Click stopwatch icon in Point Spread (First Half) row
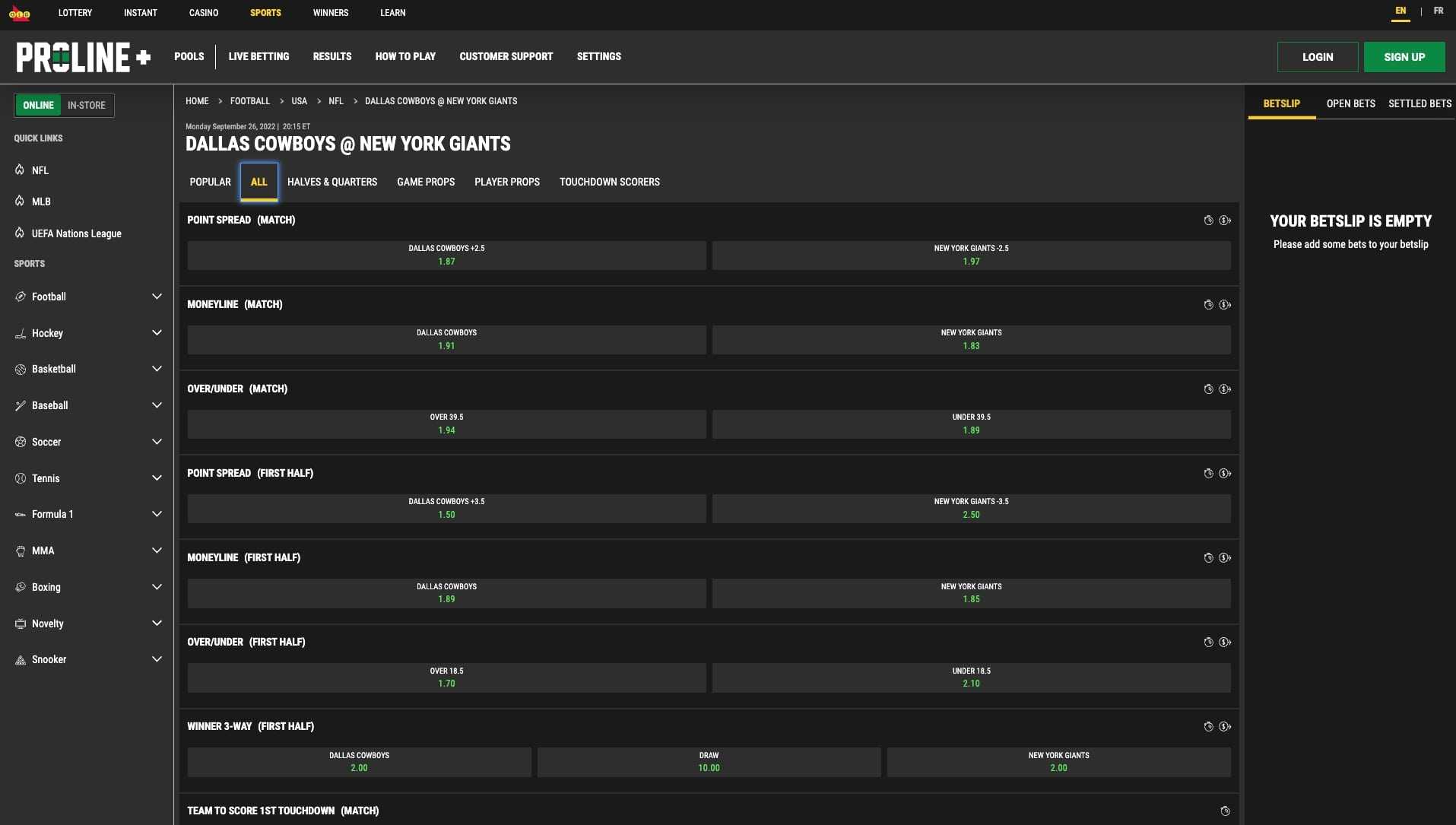Screen dimensions: 1456x825 (1208, 474)
